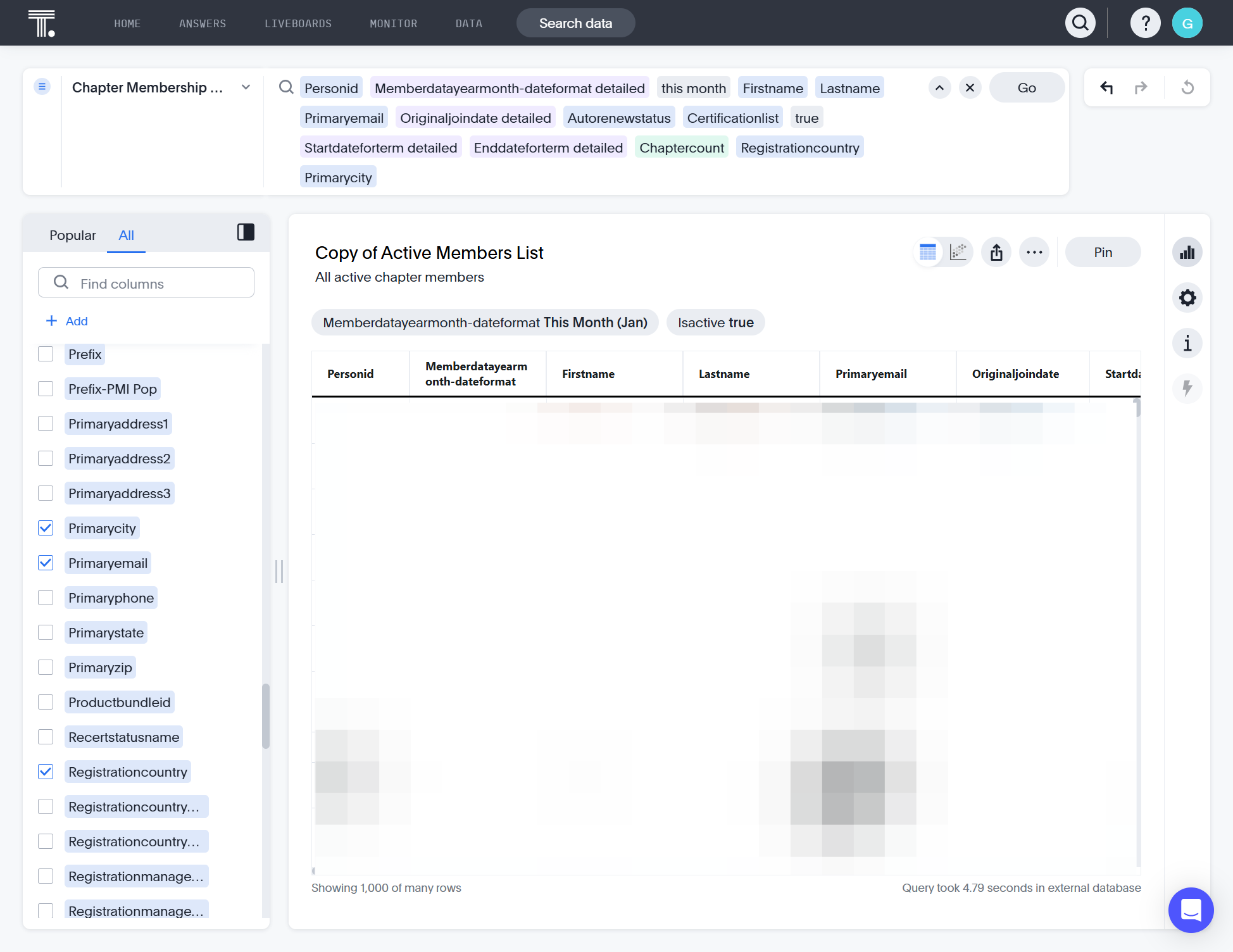Focus the Find columns input
Image resolution: width=1233 pixels, height=952 pixels.
(x=146, y=283)
